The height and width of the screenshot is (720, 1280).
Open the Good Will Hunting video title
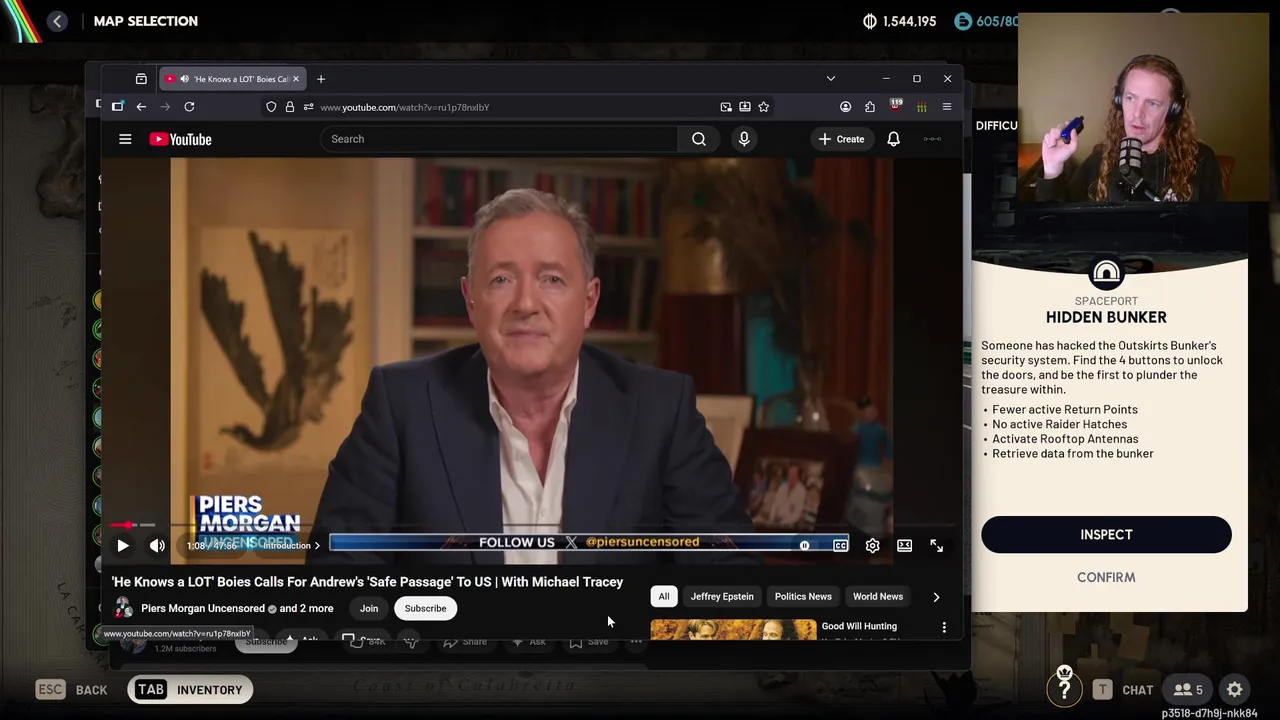point(859,626)
